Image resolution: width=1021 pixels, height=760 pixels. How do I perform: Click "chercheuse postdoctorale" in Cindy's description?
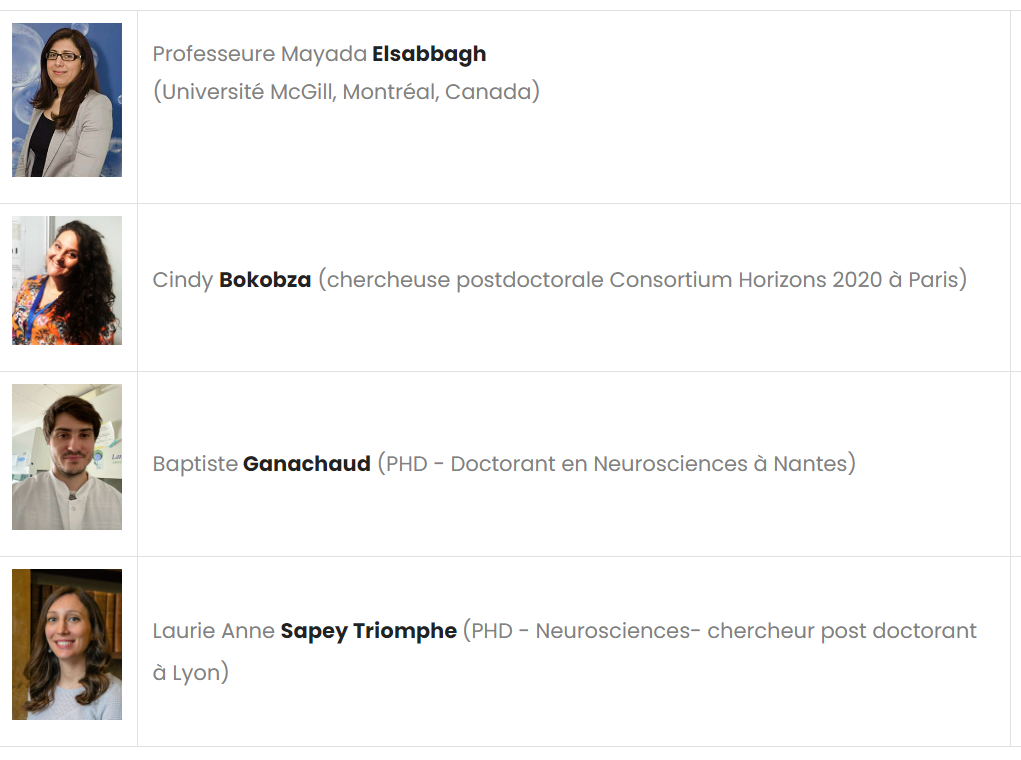(465, 280)
